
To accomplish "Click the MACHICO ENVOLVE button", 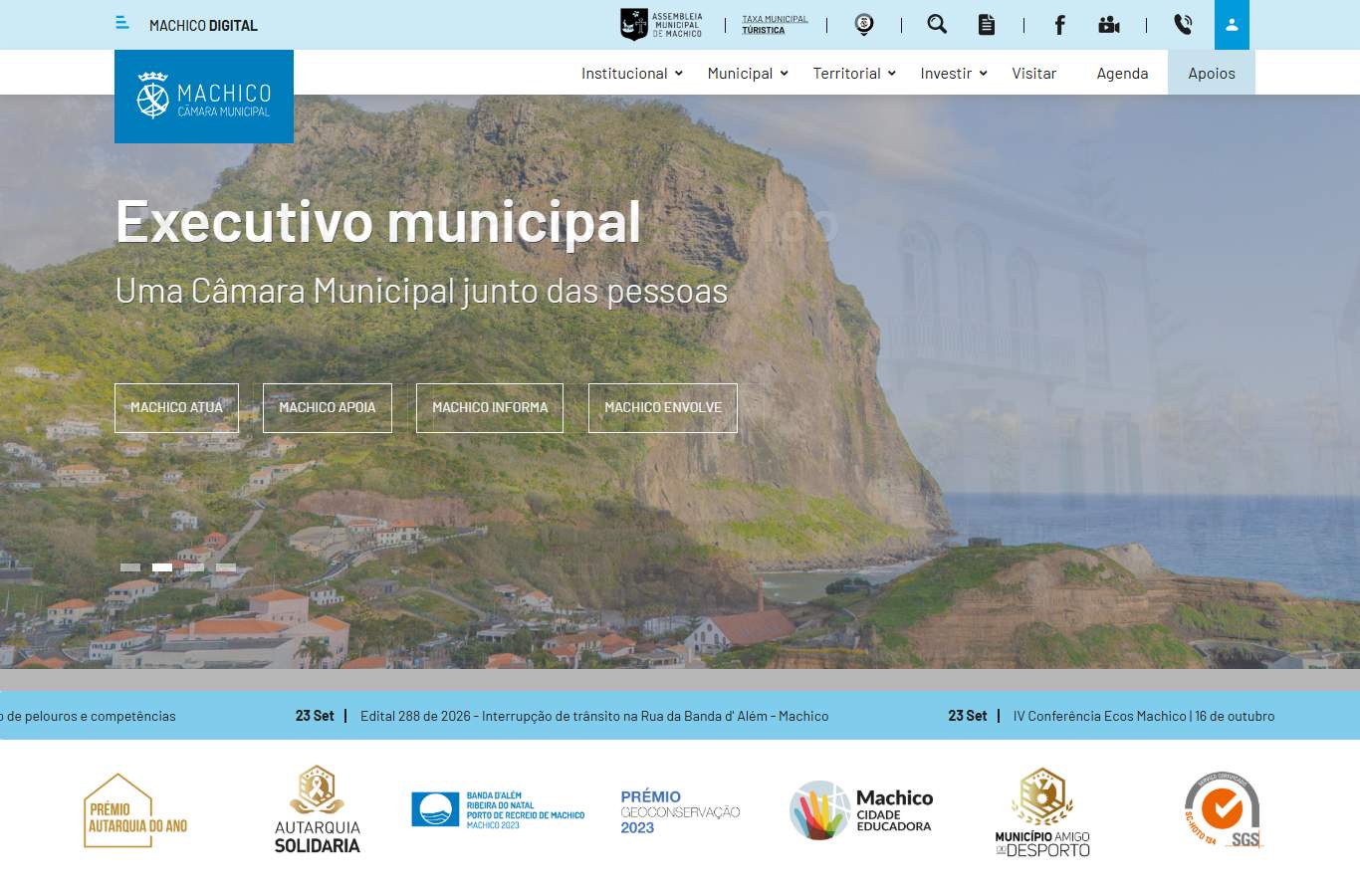I will [x=663, y=408].
